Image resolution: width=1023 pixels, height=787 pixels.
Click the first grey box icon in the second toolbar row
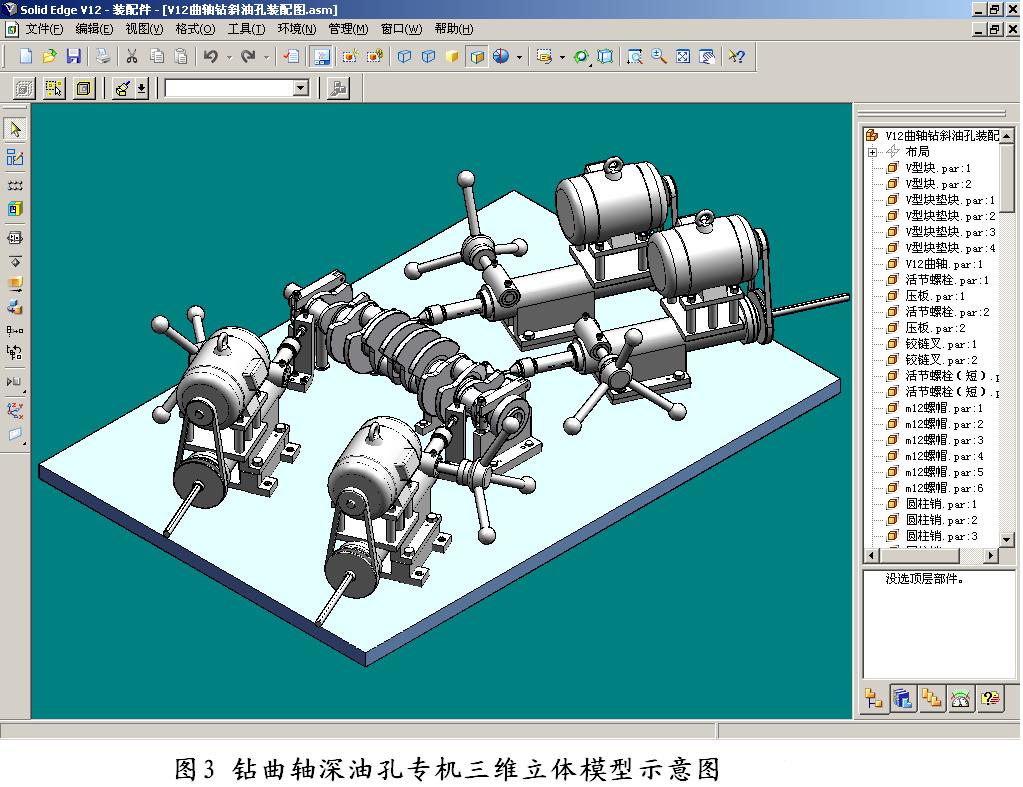pos(24,88)
